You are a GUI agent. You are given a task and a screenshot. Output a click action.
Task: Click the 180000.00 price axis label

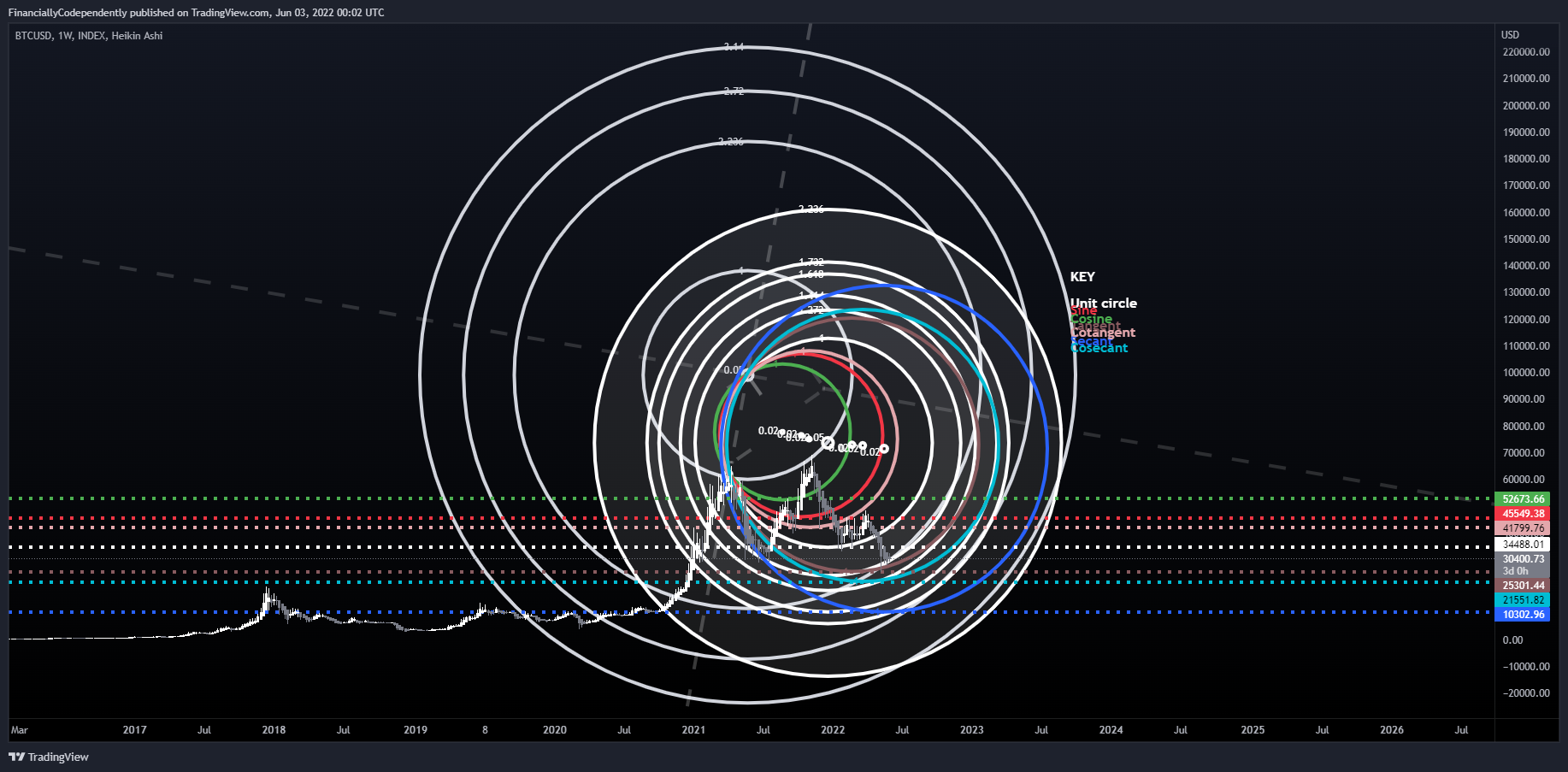(1526, 159)
